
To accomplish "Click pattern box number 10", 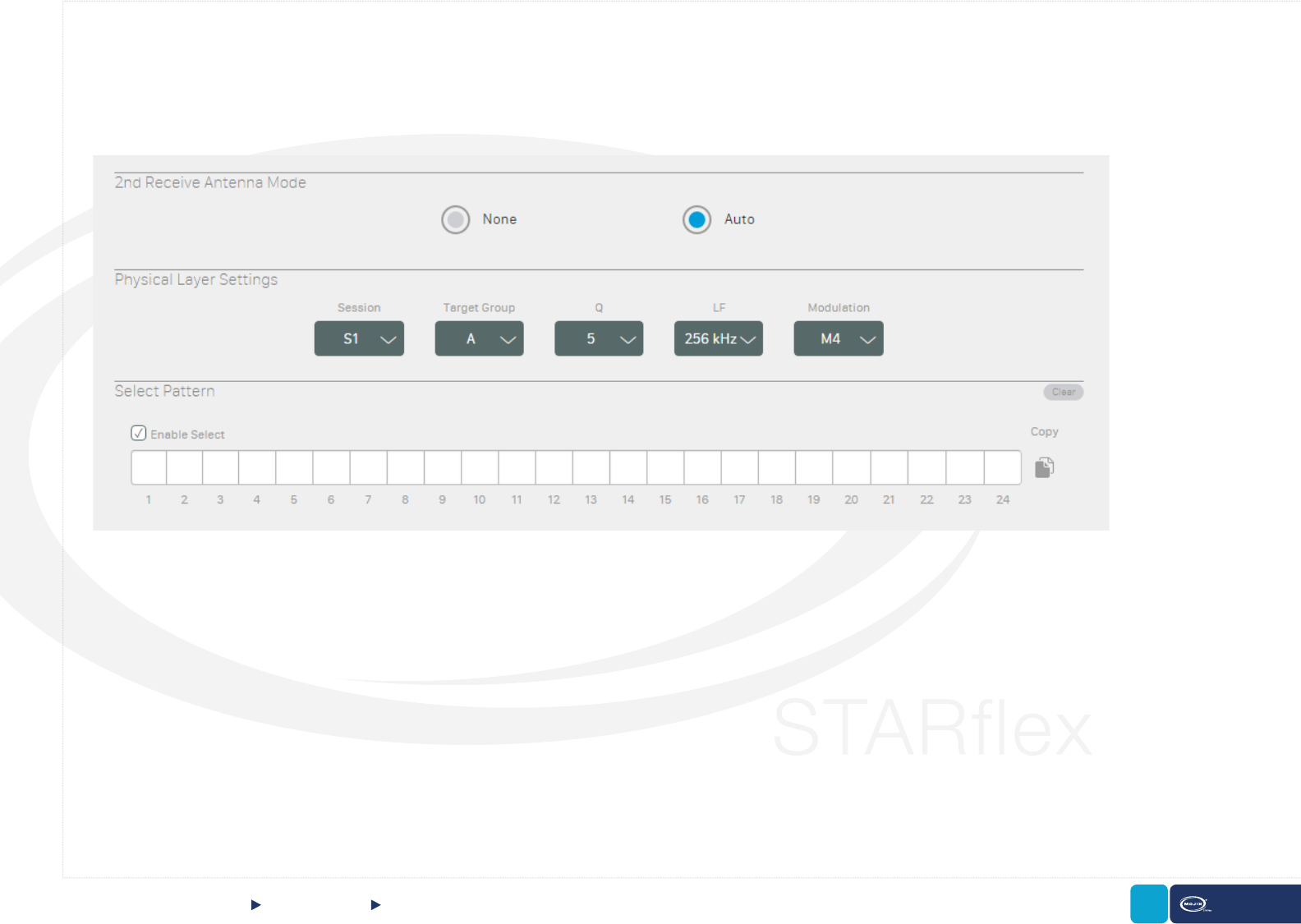I will pos(480,467).
